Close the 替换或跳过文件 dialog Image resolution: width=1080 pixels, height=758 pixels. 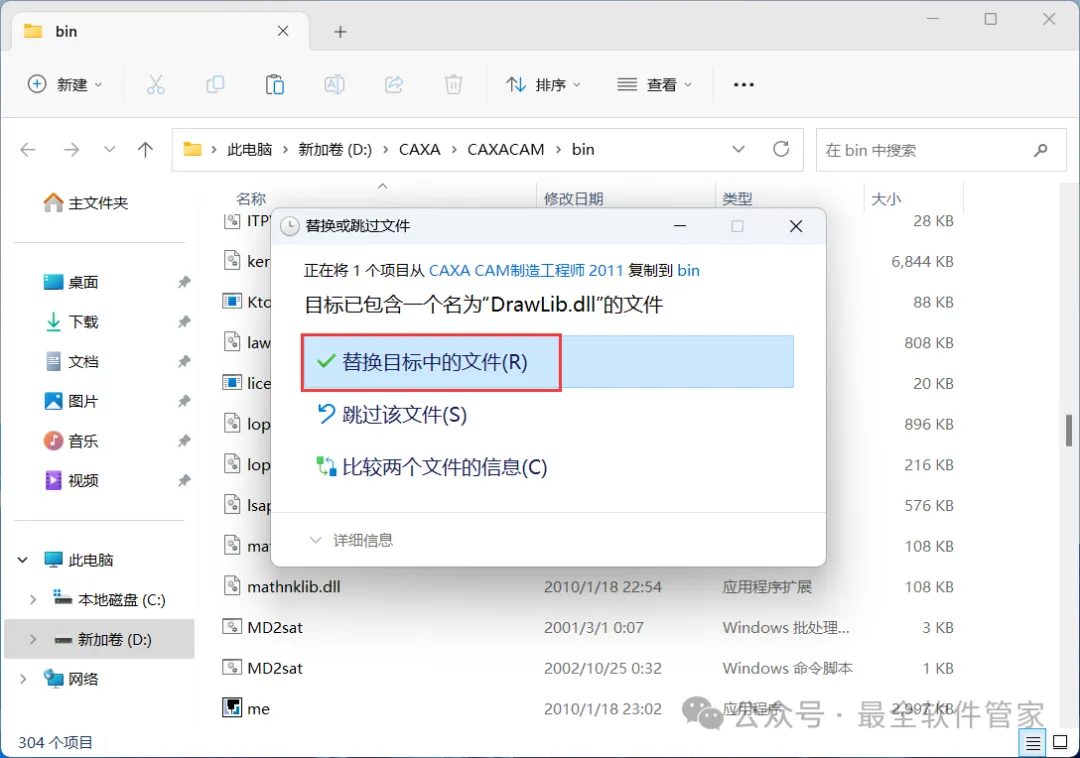click(796, 227)
